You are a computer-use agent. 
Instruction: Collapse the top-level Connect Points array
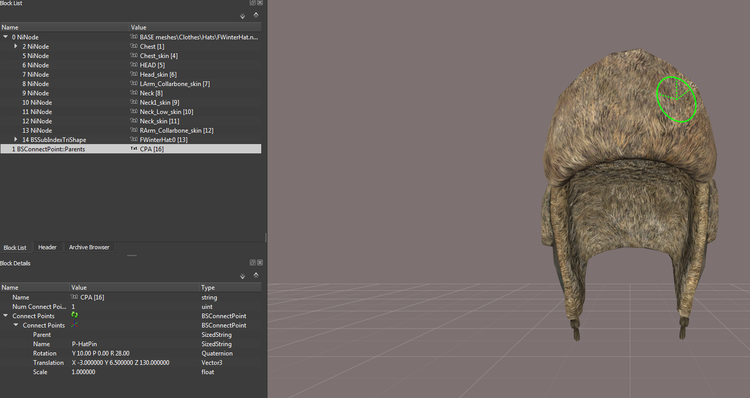[6, 316]
